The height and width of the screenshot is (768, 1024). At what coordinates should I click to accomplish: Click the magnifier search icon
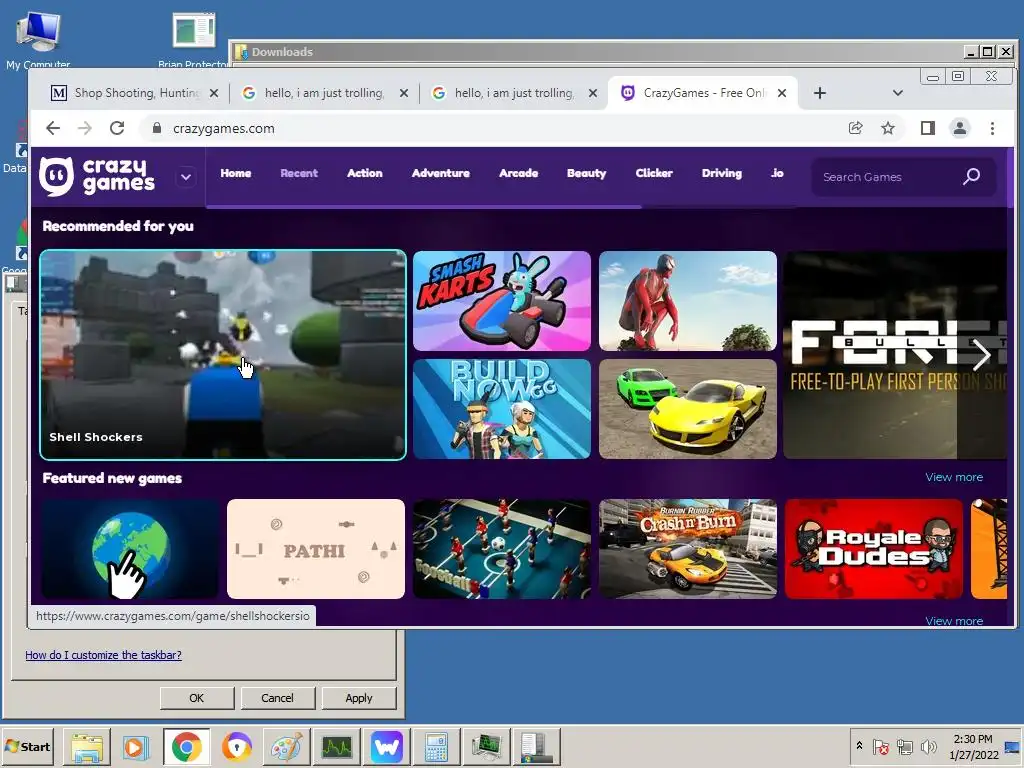pos(971,176)
